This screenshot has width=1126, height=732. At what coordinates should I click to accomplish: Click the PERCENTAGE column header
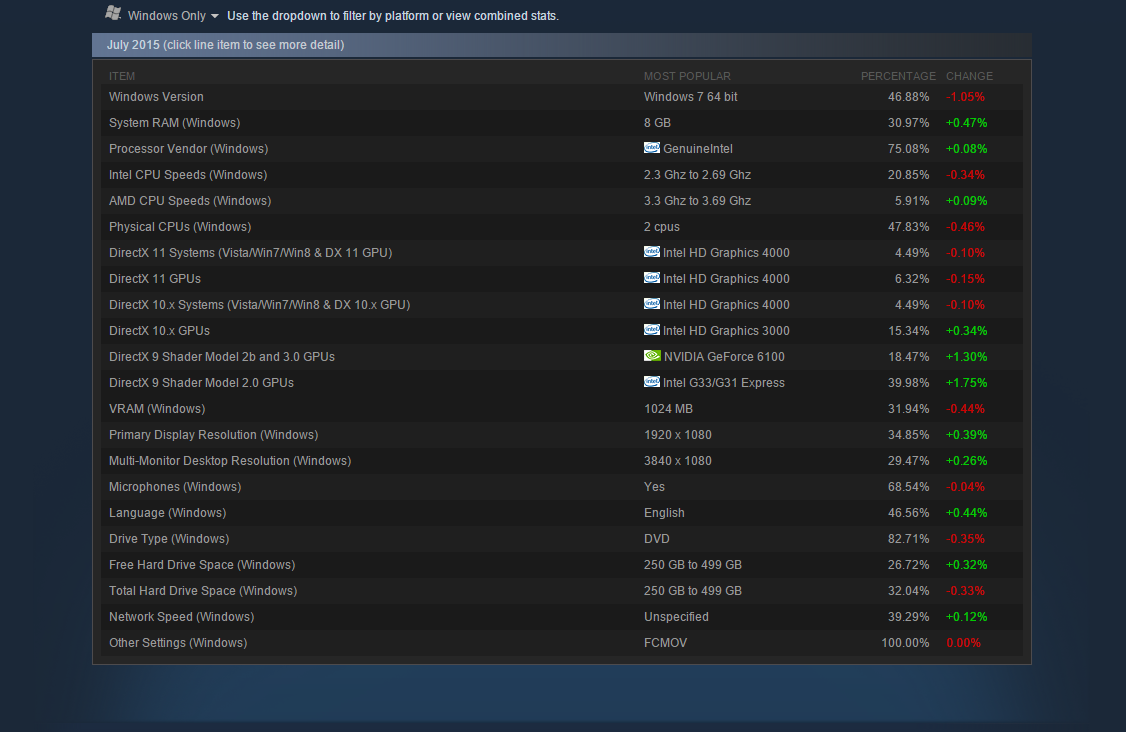898,76
